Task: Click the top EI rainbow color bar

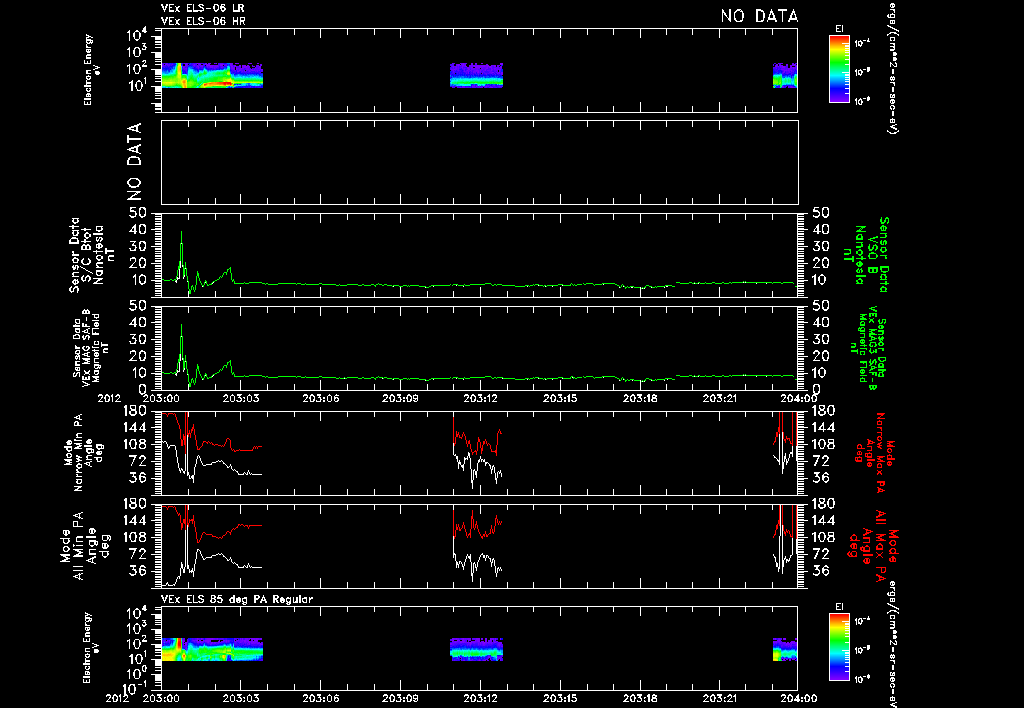Action: [839, 69]
